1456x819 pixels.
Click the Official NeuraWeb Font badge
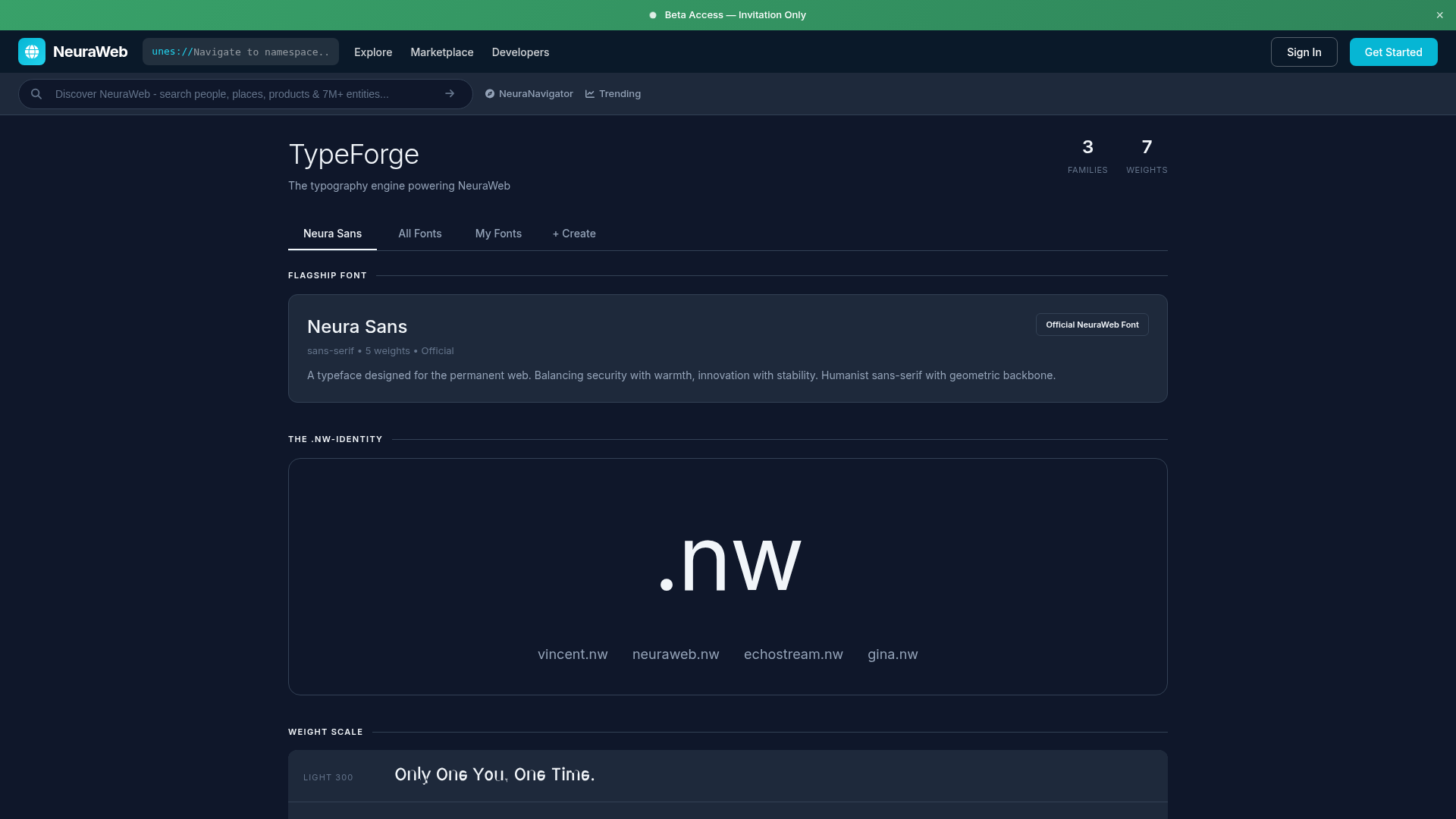pyautogui.click(x=1092, y=325)
